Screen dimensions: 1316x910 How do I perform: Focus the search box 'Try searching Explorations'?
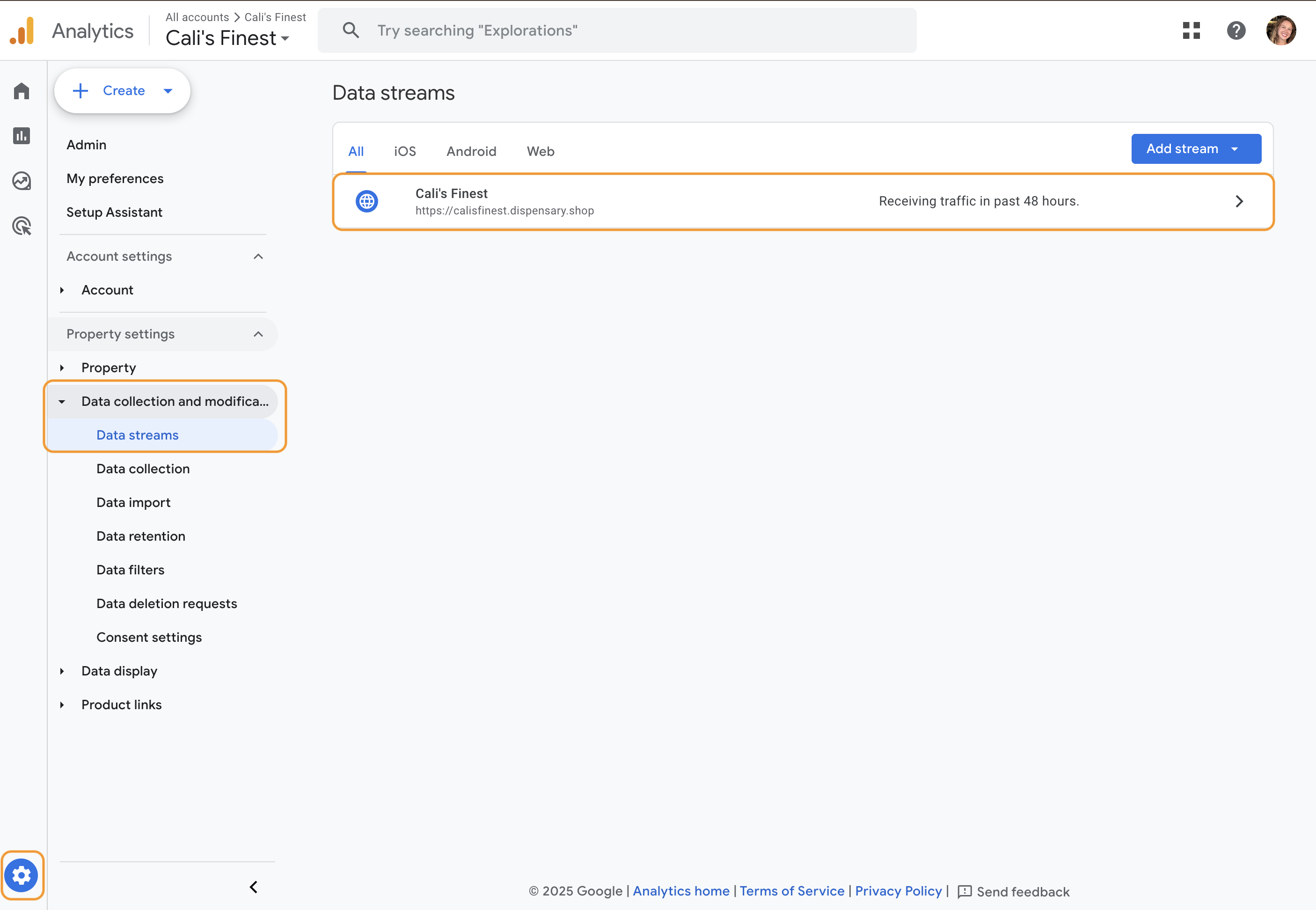click(x=617, y=30)
